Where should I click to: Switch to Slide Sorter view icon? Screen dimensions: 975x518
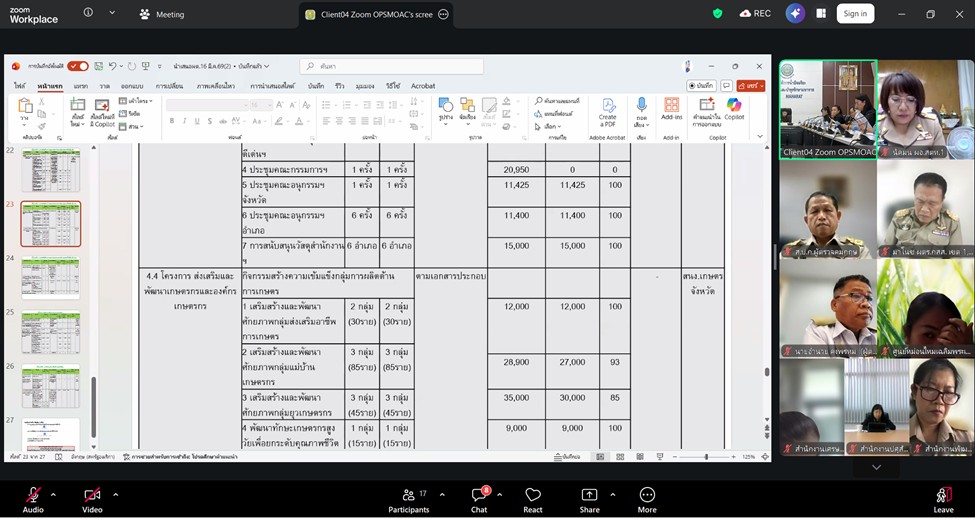(620, 457)
